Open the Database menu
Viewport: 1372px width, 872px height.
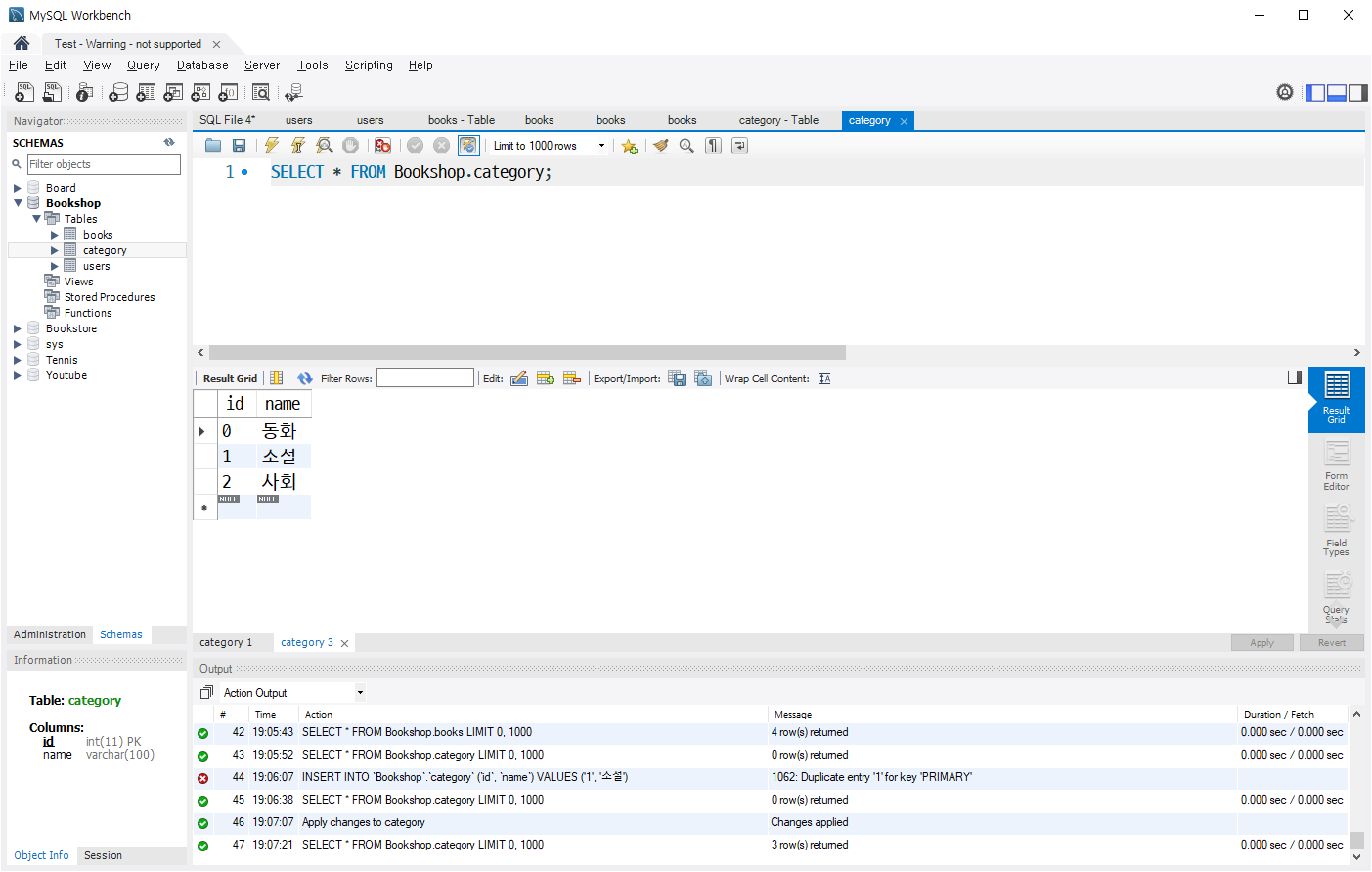pyautogui.click(x=202, y=65)
